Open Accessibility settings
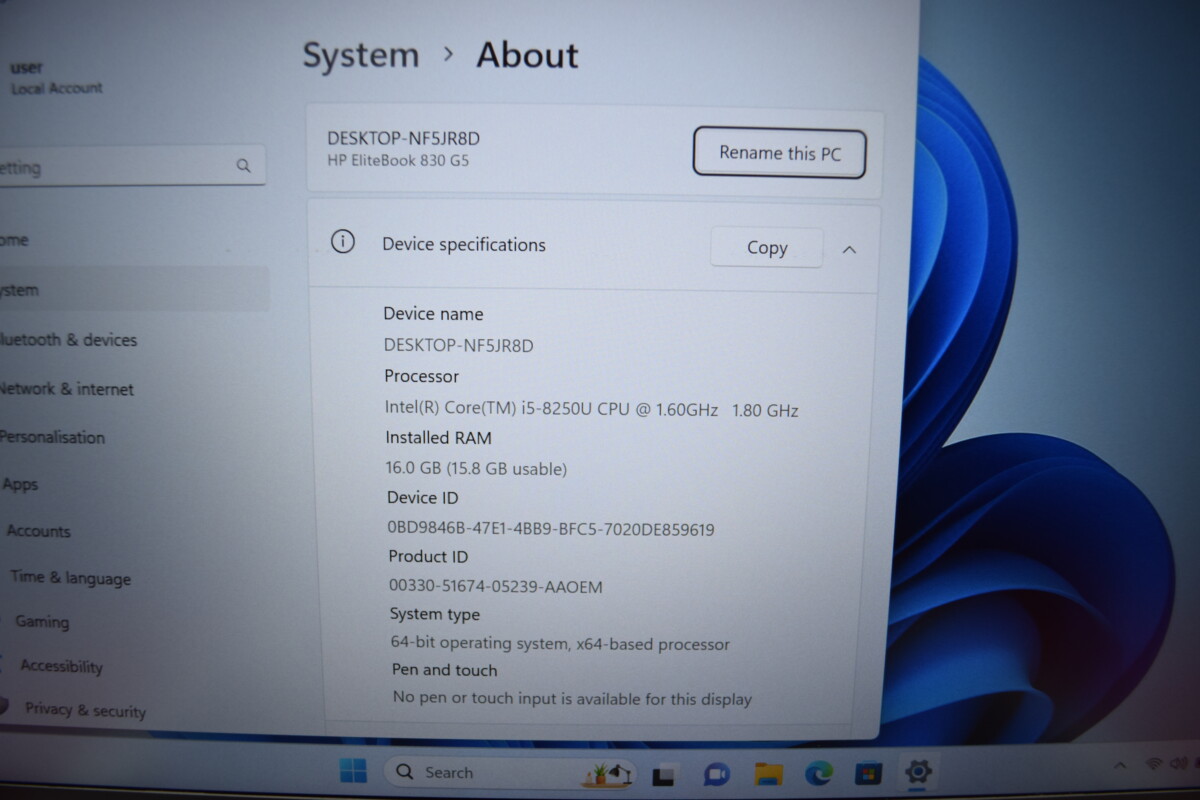 click(x=61, y=666)
